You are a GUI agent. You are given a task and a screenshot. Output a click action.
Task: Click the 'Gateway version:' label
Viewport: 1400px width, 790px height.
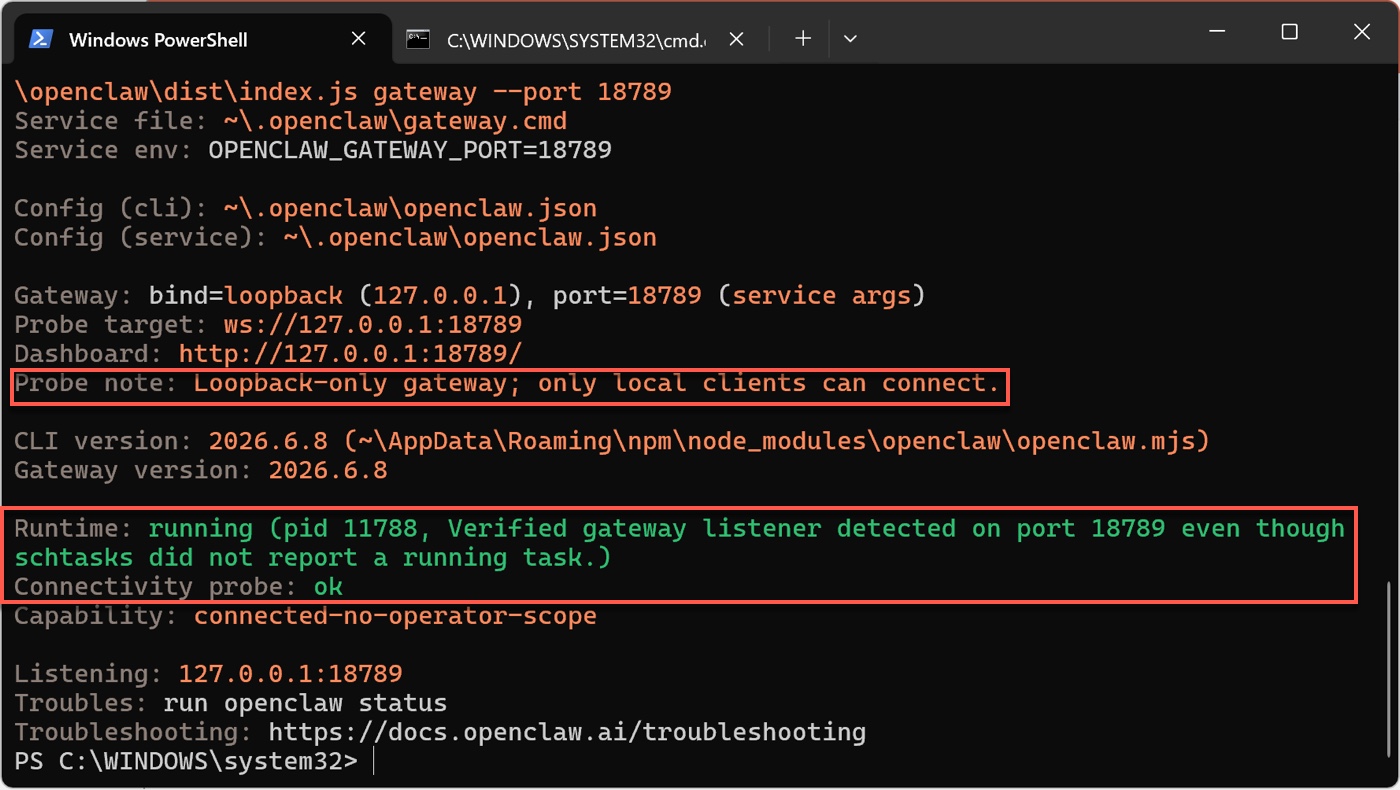tap(133, 470)
